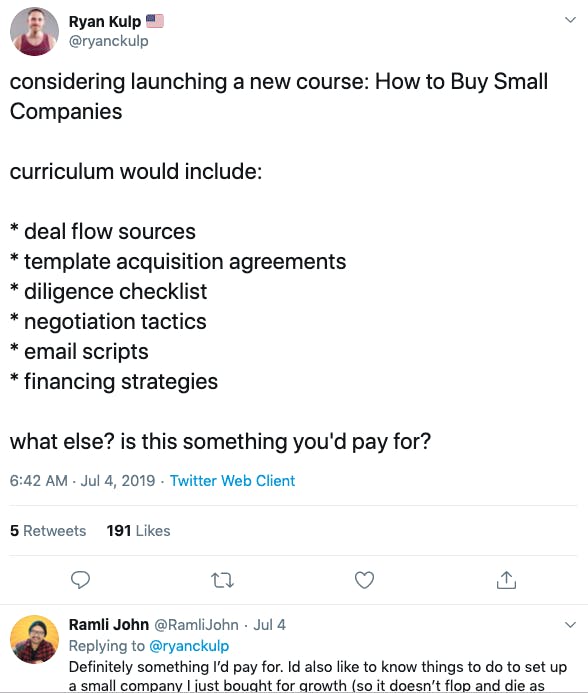588x693 pixels.
Task: View the 5 Retweets list
Action: 48,530
